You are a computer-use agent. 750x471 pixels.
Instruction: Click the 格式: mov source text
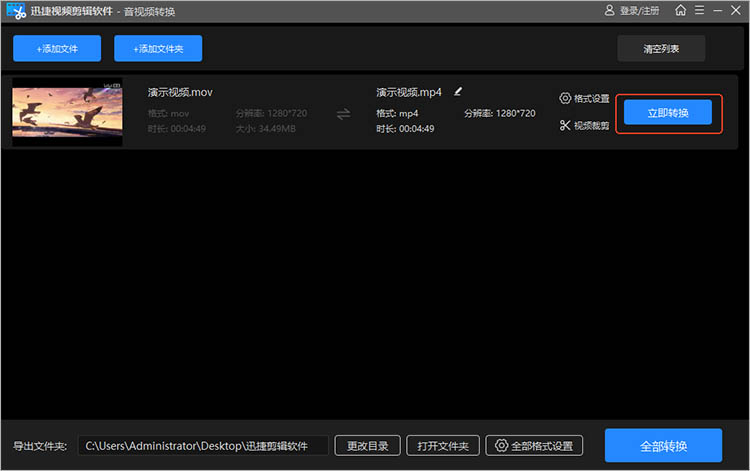[x=168, y=113]
